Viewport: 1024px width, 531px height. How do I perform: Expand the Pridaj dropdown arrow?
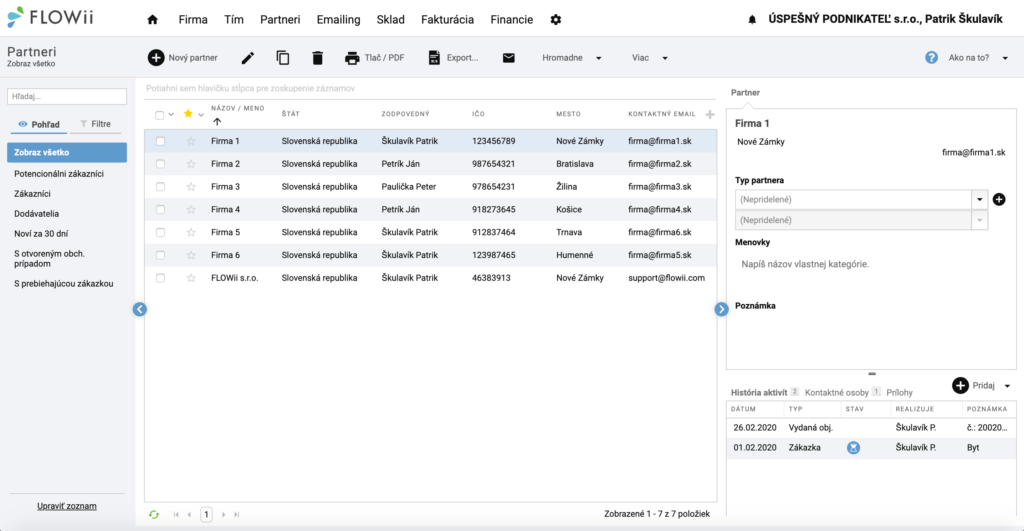(1007, 386)
